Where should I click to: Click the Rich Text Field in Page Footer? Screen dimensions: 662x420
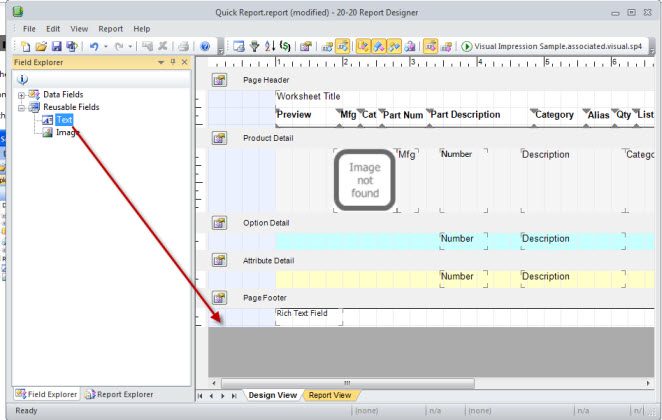[302, 314]
